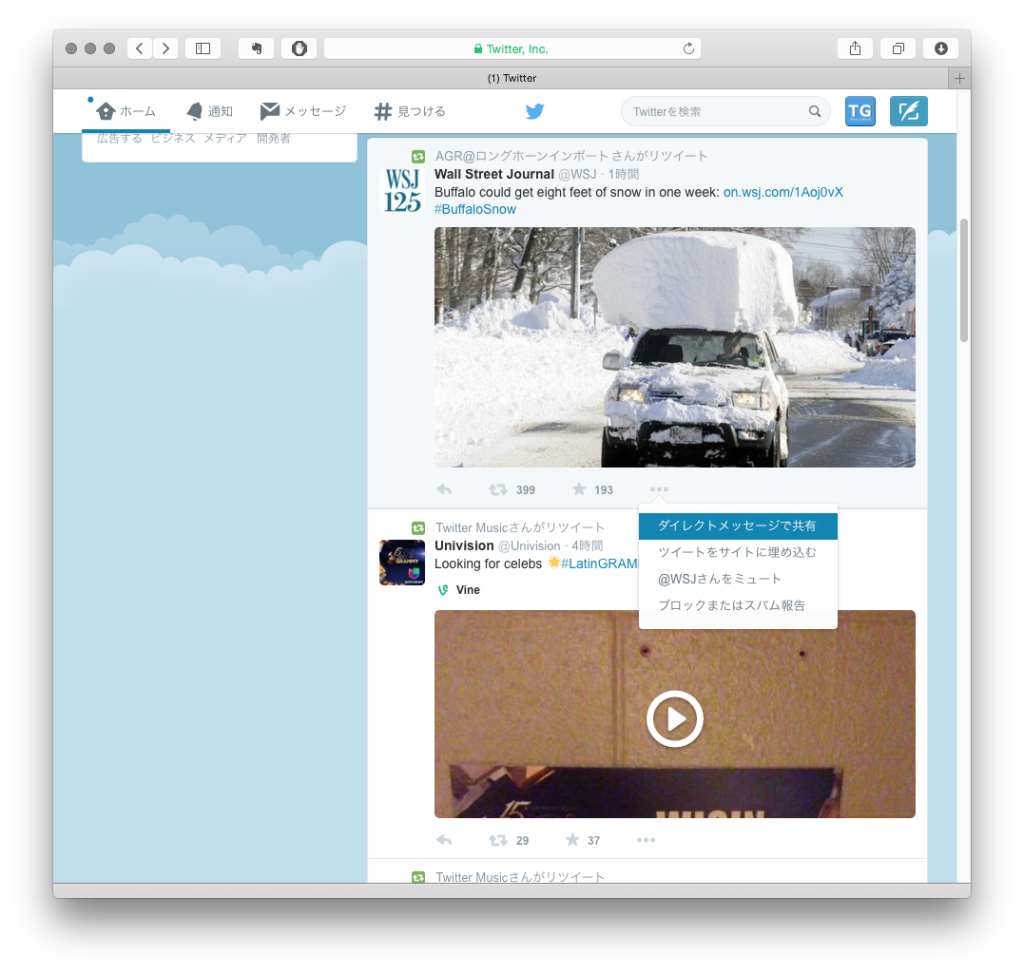Viewport: 1024px width, 974px height.
Task: Select ツイートをサイトに埋め込む menu item
Action: pyautogui.click(x=738, y=553)
